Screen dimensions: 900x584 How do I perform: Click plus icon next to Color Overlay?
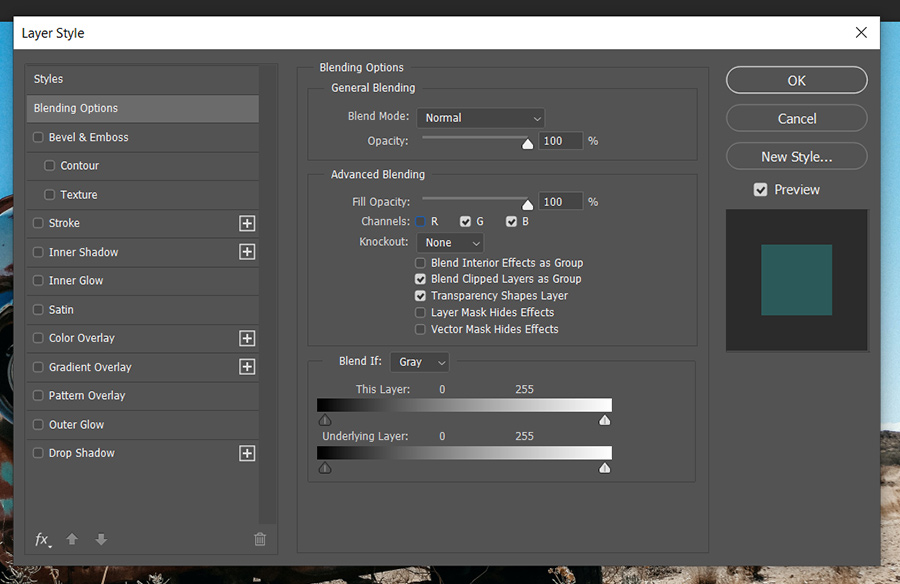[x=247, y=339]
